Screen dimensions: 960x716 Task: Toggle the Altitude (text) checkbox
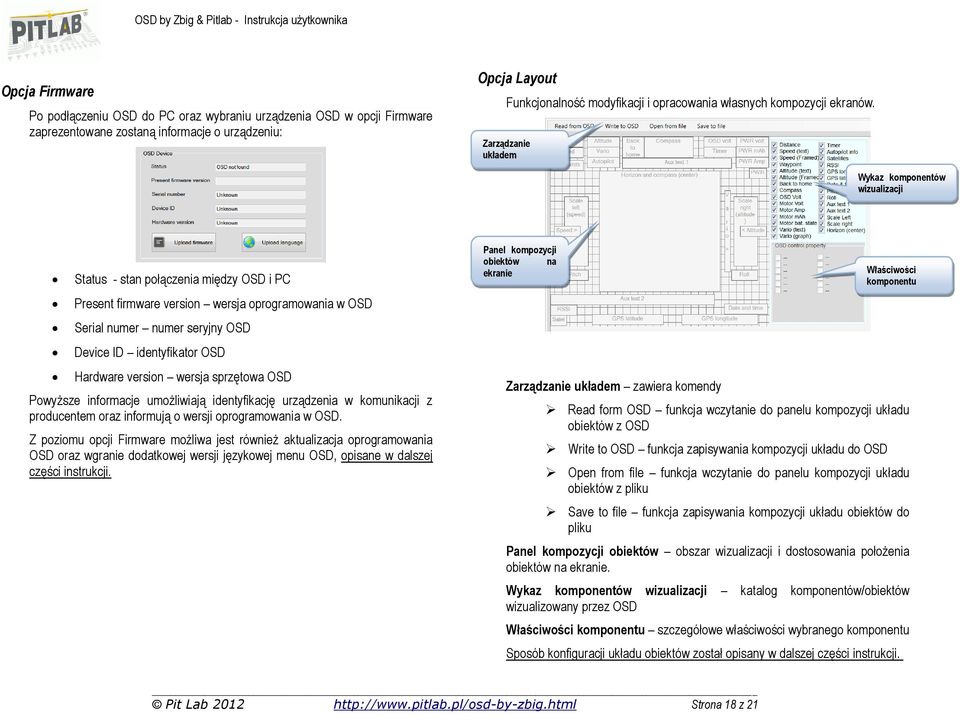(x=774, y=171)
